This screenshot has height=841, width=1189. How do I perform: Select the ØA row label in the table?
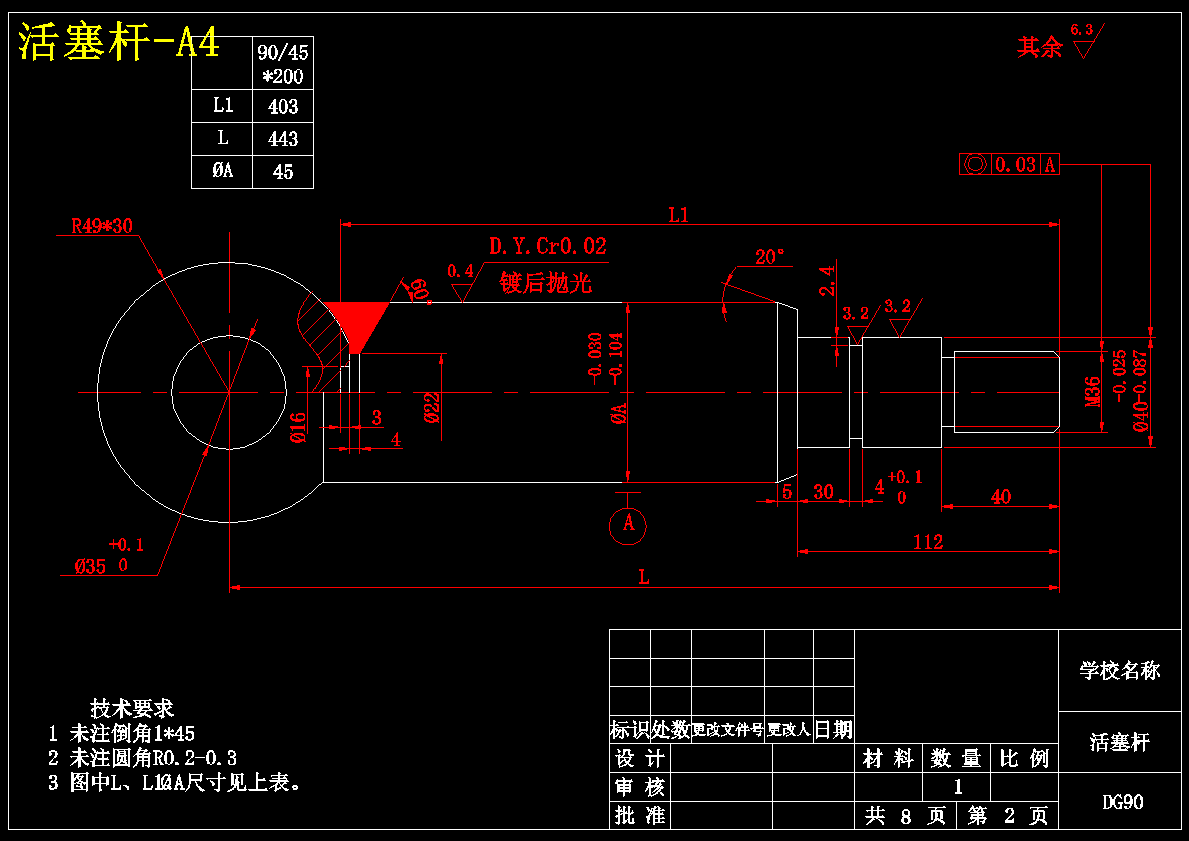coord(222,171)
